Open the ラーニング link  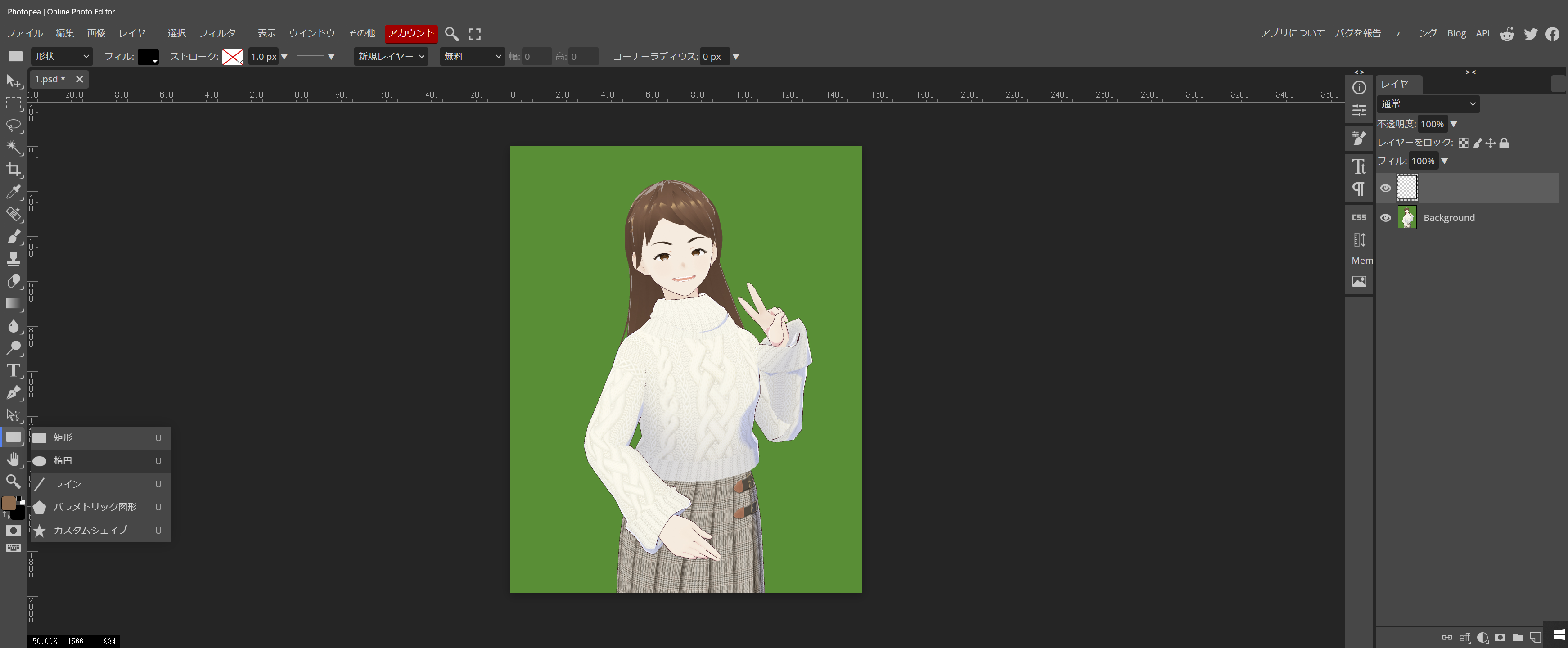1414,33
